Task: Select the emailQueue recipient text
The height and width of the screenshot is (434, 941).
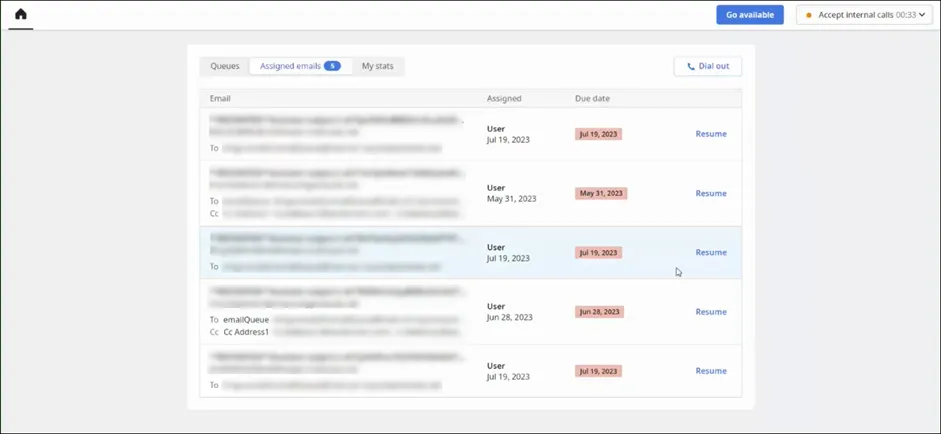Action: (246, 320)
